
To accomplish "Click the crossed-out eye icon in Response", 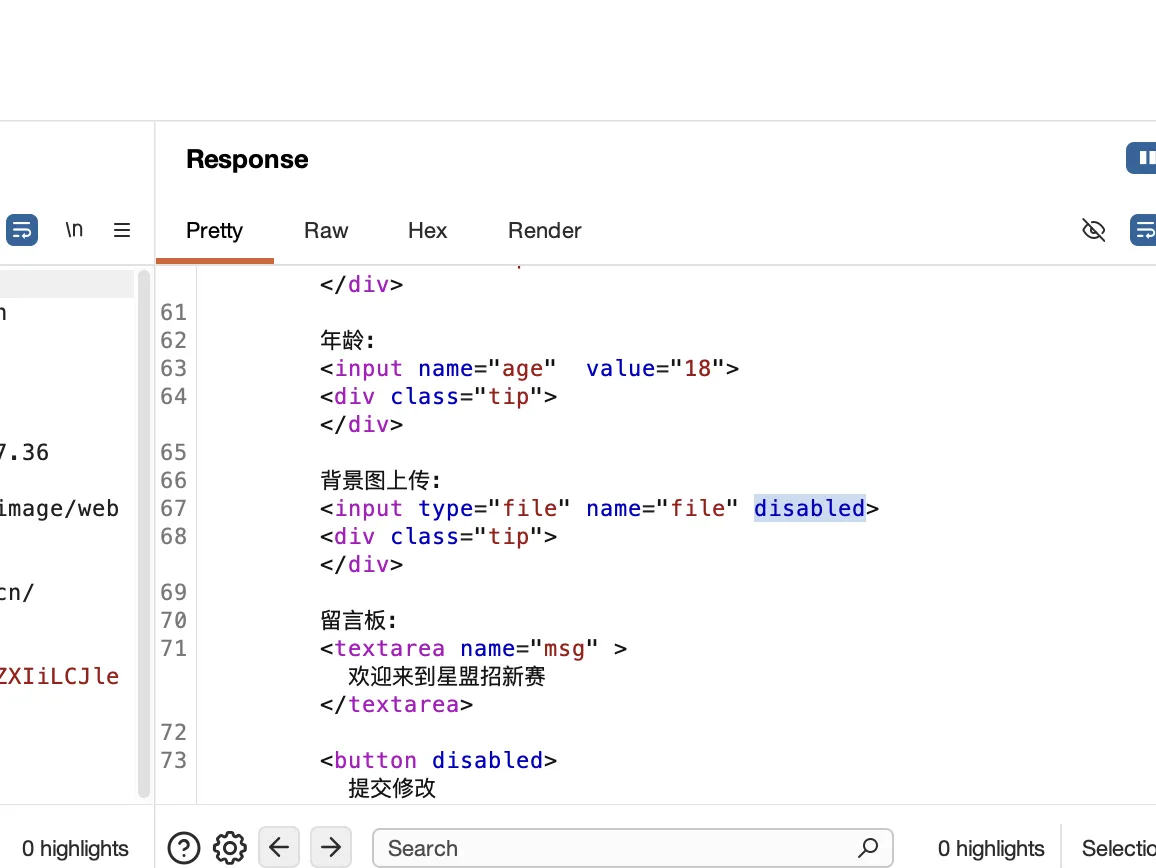I will pos(1094,230).
